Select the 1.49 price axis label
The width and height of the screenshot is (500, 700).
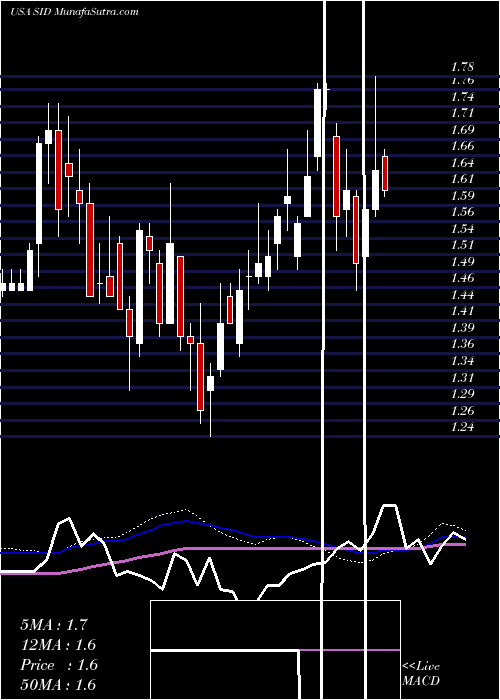(x=462, y=262)
